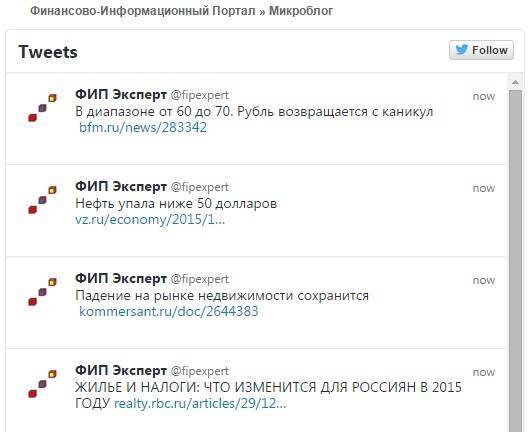Click the 'now' timestamp on the RBC realty tweet

484,373
